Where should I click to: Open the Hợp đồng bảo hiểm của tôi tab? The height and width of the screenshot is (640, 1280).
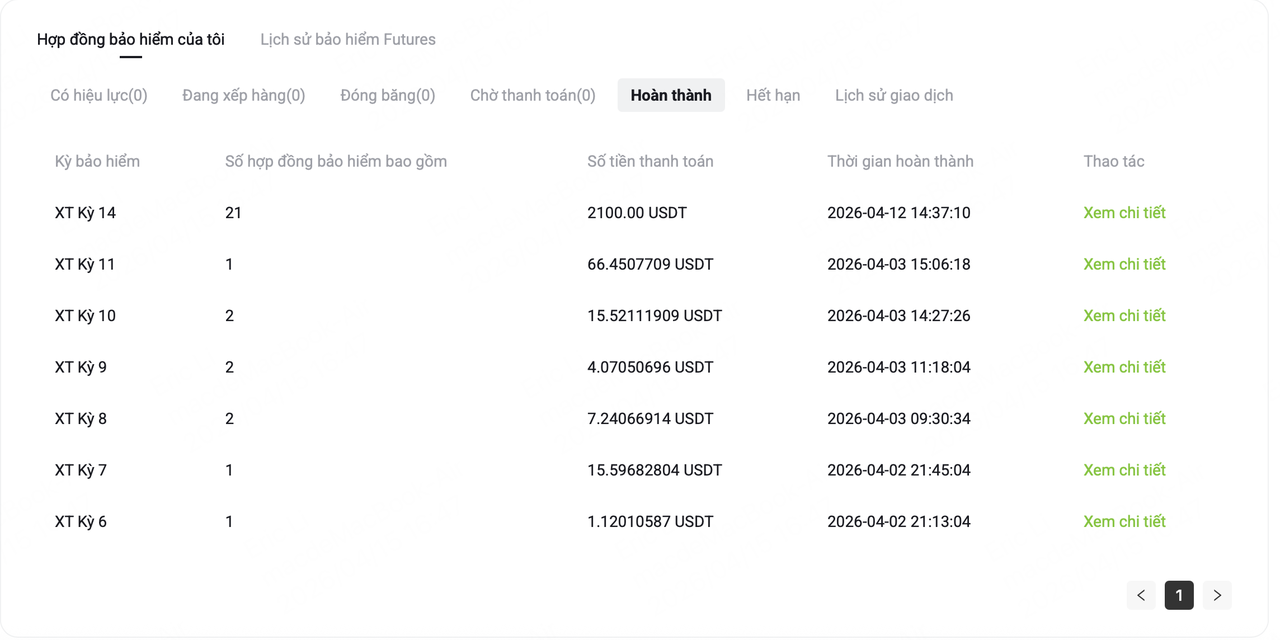click(x=131, y=40)
